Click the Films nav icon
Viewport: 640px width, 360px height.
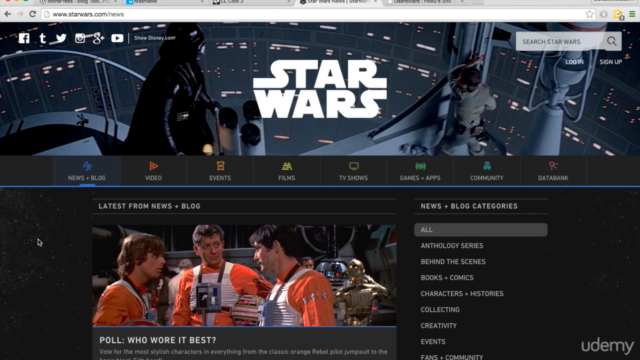[x=287, y=166]
